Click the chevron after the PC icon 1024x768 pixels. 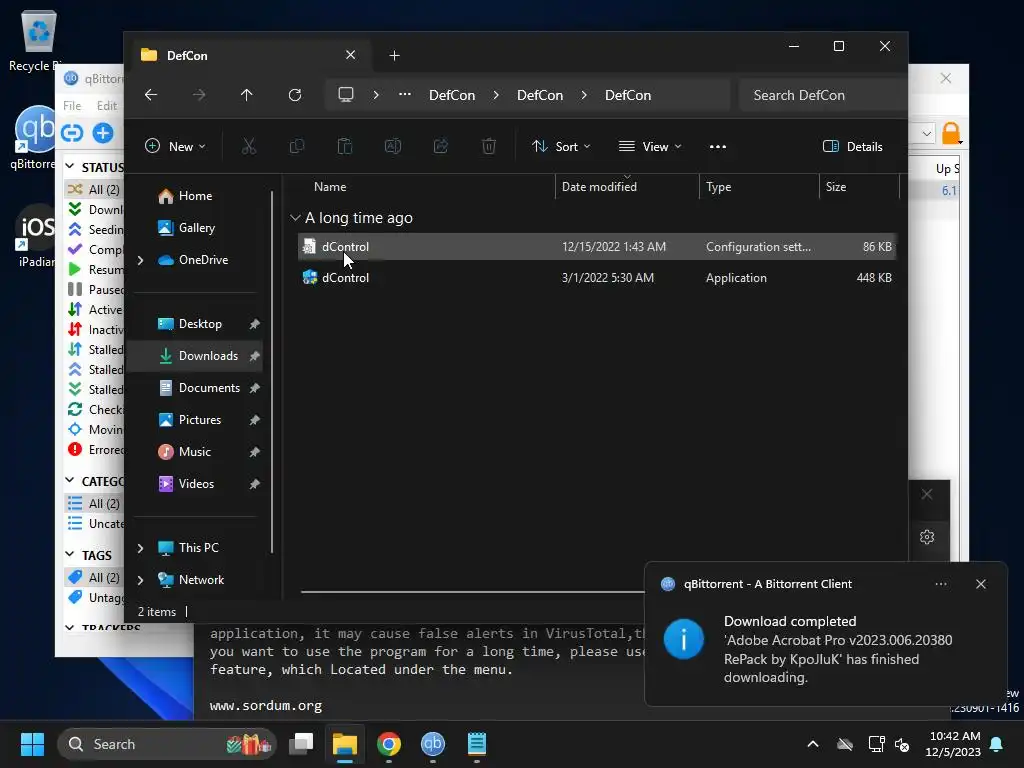click(x=376, y=95)
